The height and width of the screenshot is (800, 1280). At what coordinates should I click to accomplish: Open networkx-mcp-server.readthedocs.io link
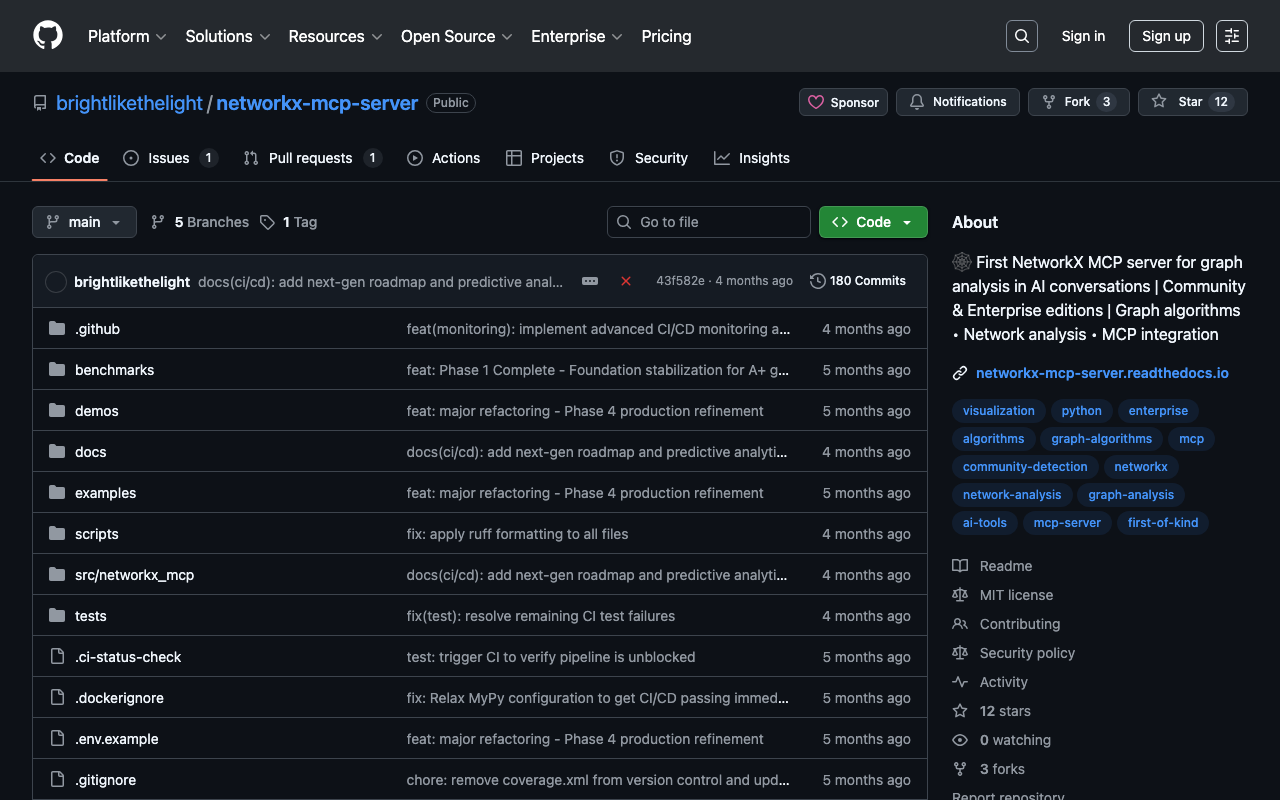[1102, 373]
